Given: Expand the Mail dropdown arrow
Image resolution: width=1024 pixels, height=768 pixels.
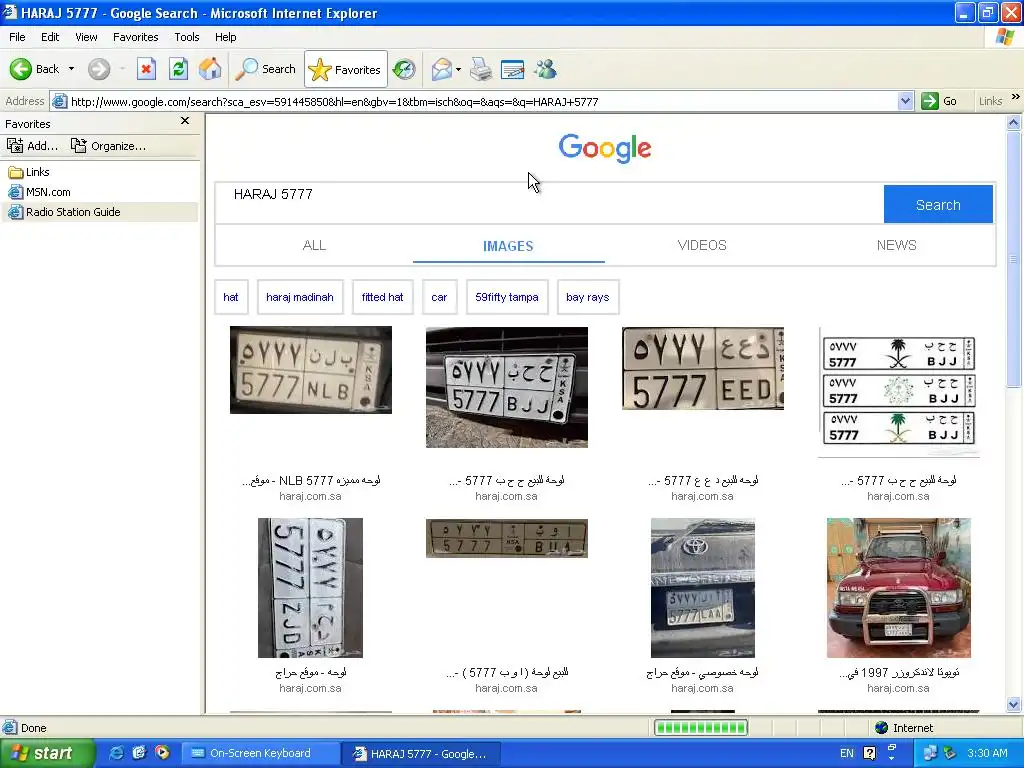Looking at the screenshot, I should [458, 69].
